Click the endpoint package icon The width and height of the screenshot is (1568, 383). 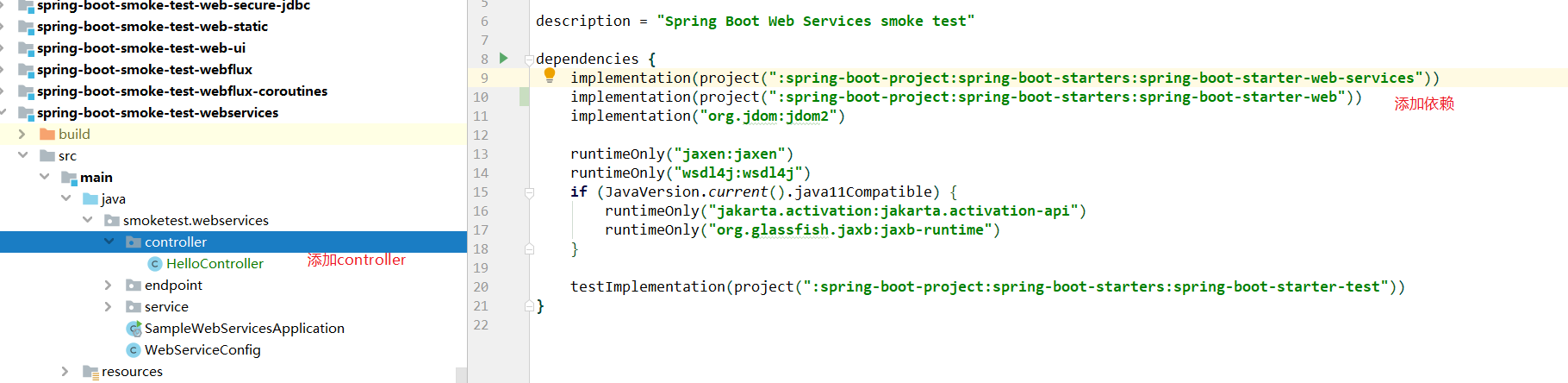click(134, 285)
